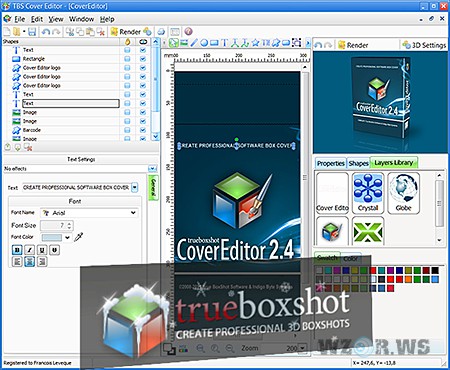The width and height of the screenshot is (450, 370).
Task: Switch to the Properties tab
Action: pyautogui.click(x=330, y=163)
